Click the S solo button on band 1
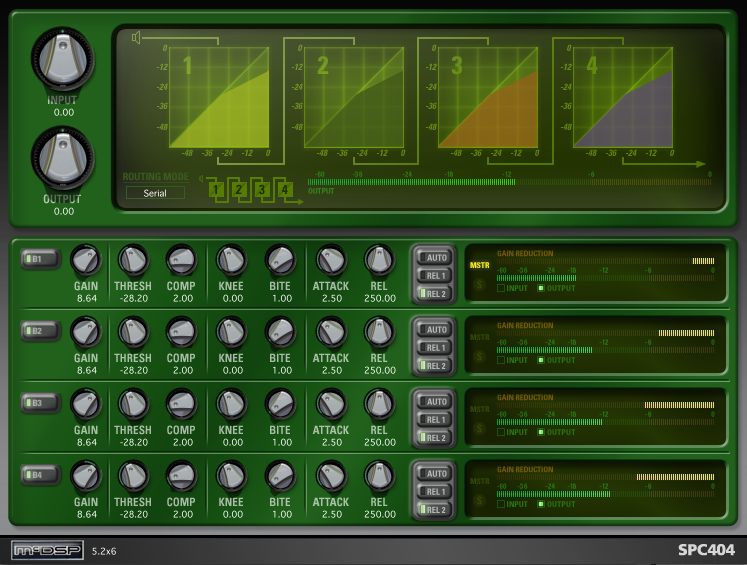Image resolution: width=747 pixels, height=565 pixels. pyautogui.click(x=479, y=285)
